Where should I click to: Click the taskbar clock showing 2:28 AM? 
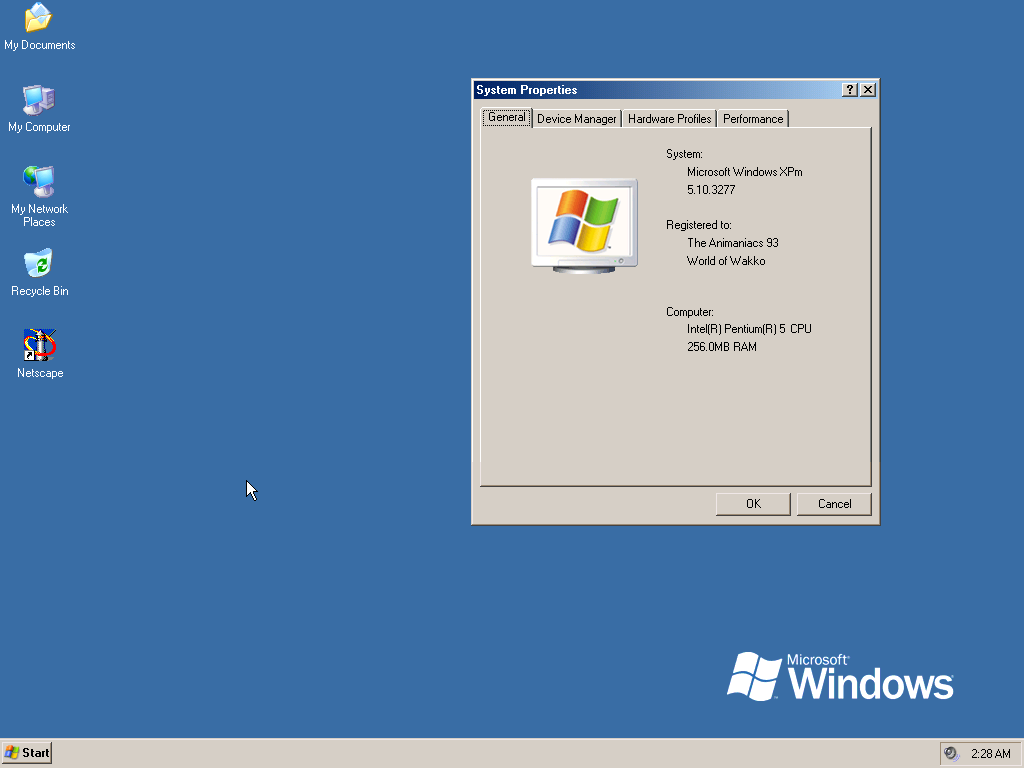(991, 754)
